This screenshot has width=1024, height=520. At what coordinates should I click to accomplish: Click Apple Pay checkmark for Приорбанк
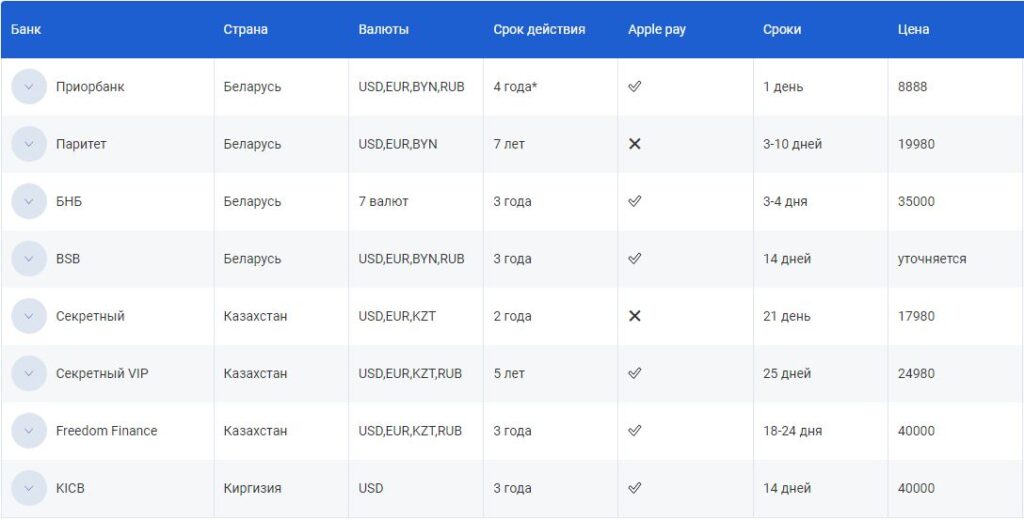point(634,86)
